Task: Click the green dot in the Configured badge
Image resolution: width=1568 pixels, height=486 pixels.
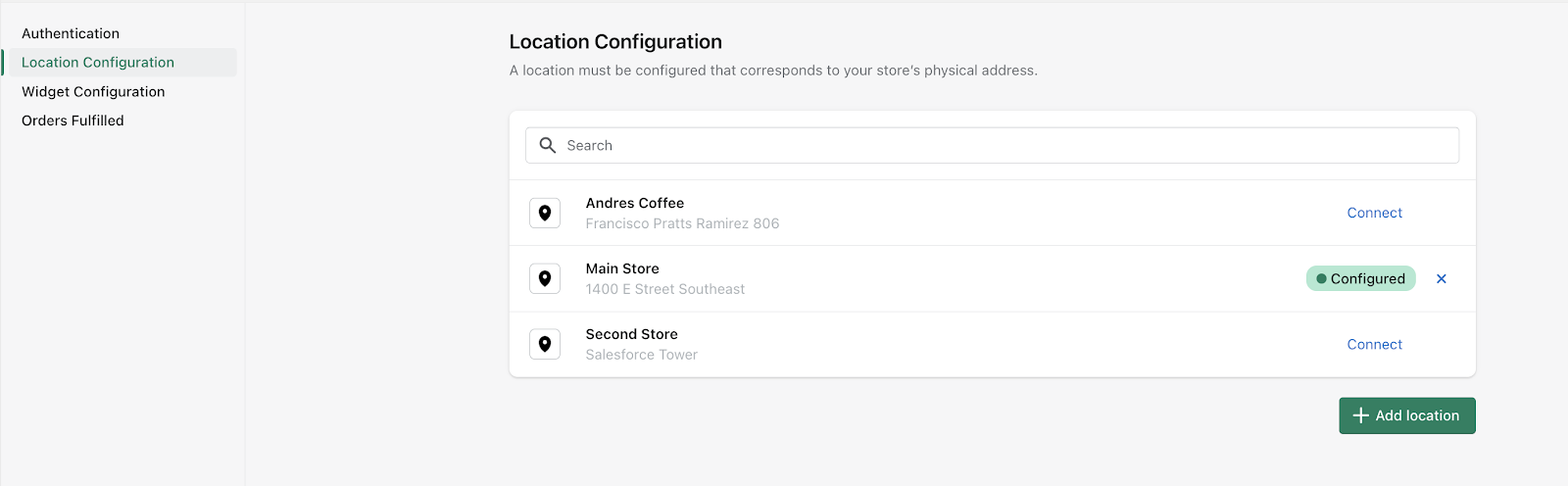Action: click(x=1321, y=278)
